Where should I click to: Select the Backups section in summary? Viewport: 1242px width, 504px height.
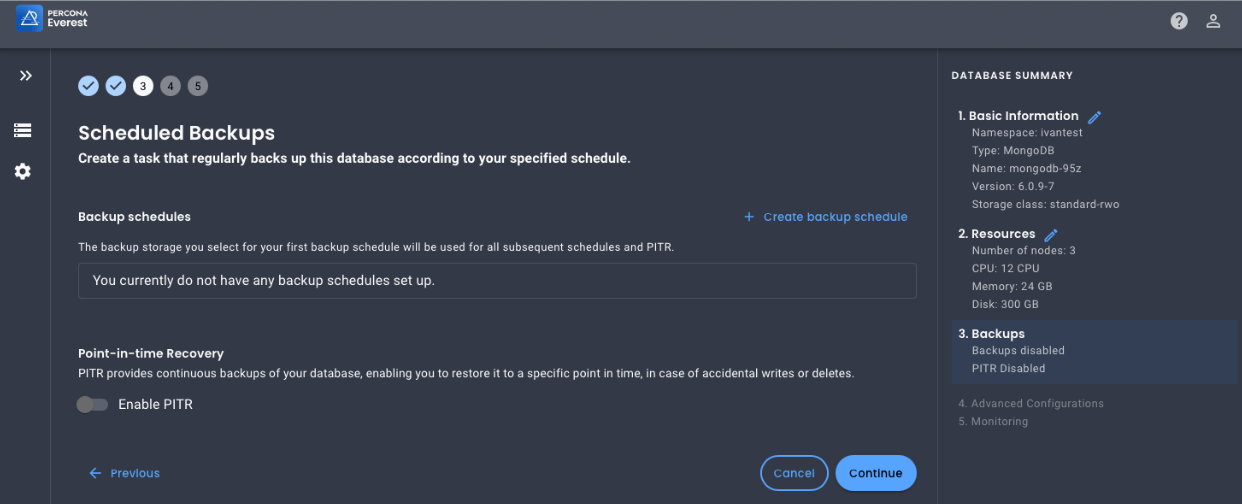pyautogui.click(x=1094, y=351)
